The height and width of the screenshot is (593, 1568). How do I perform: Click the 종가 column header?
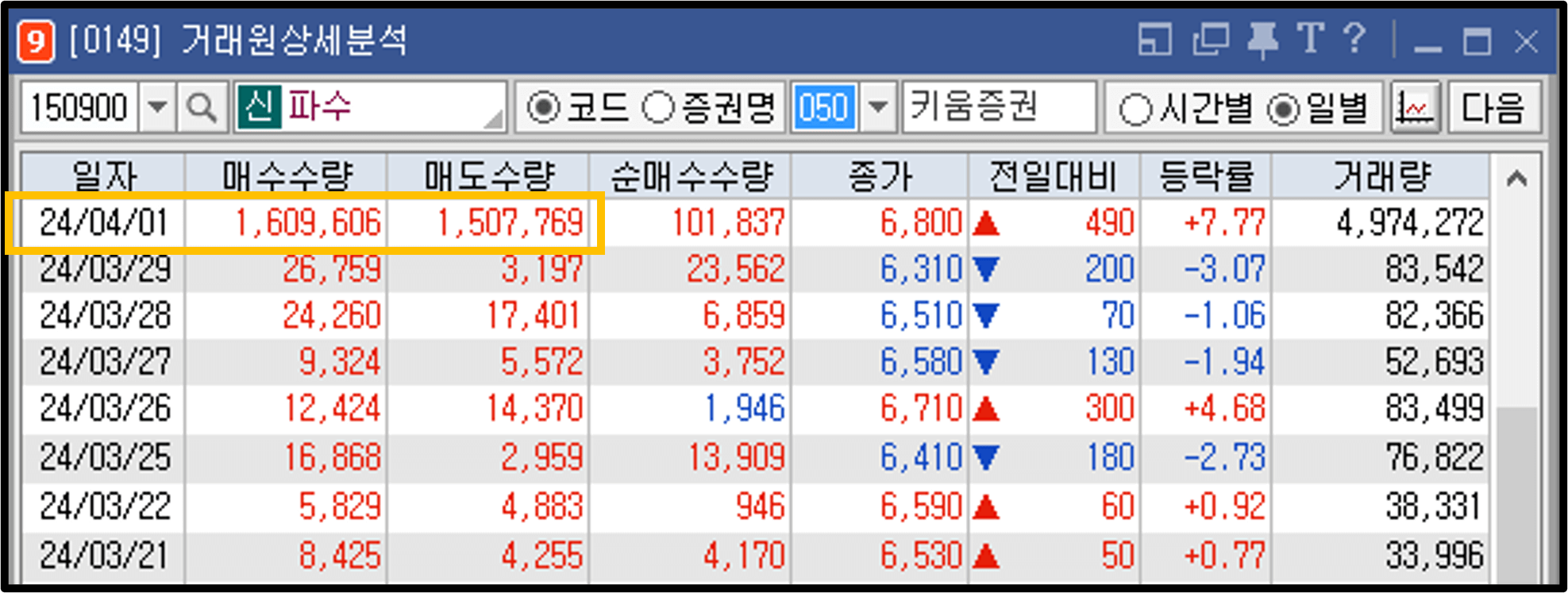[x=880, y=176]
